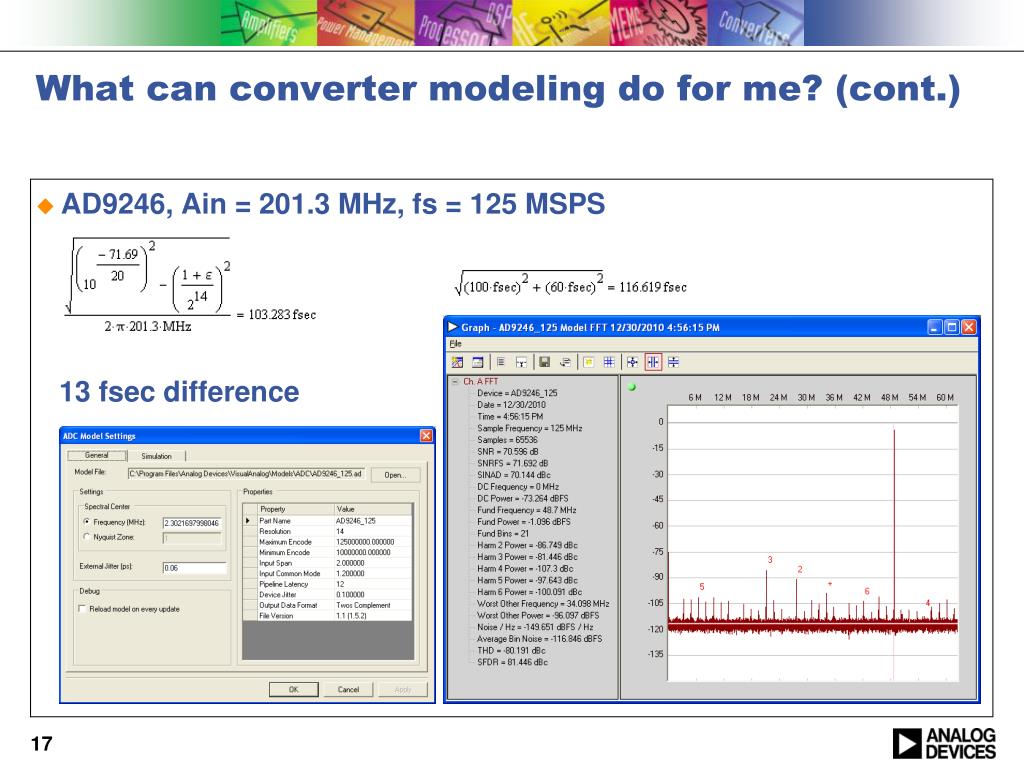Viewport: 1024px width, 768px height.
Task: Select the THD = -80.191 dBc item
Action: click(511, 650)
